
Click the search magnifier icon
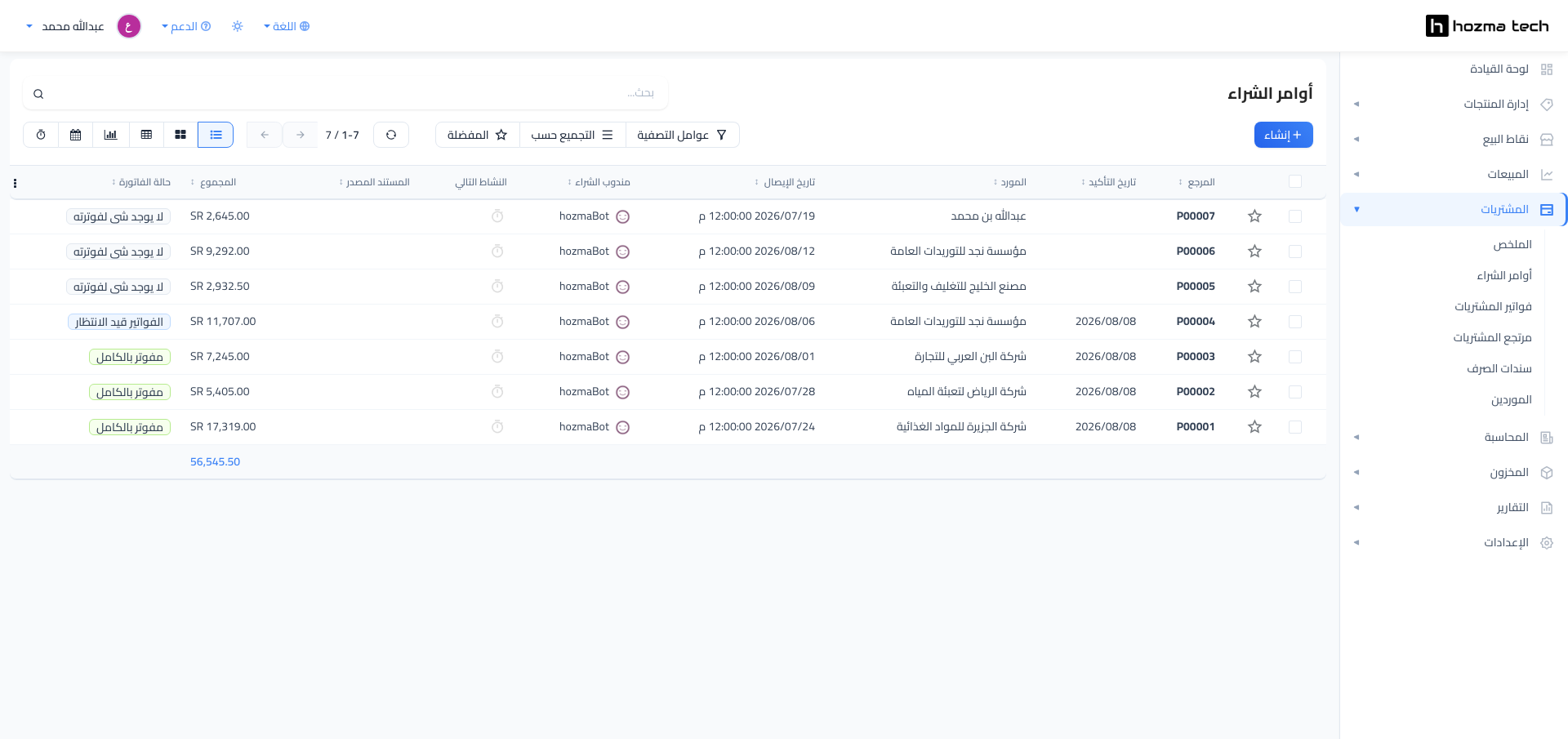click(38, 94)
